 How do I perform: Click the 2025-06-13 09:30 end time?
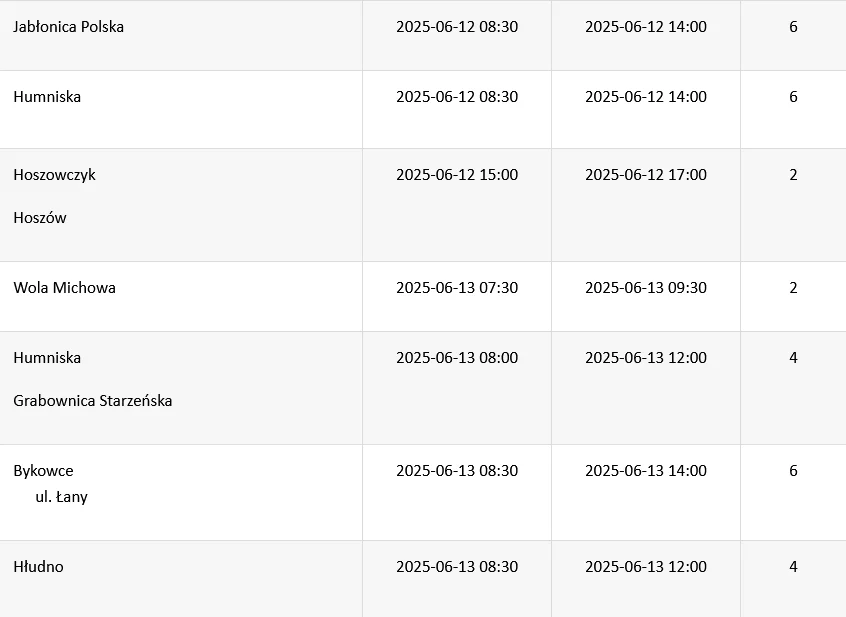(x=646, y=288)
